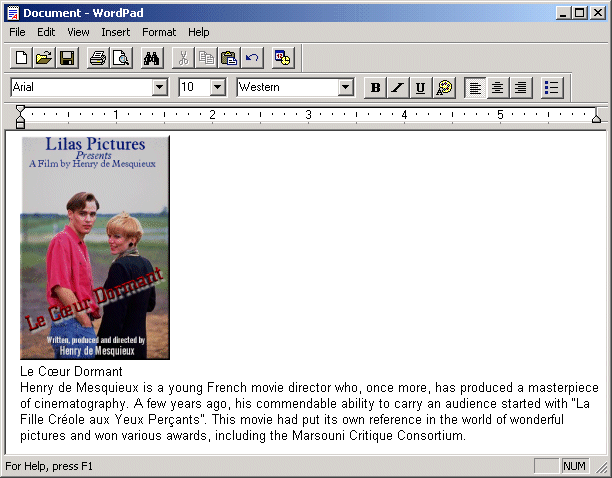
Task: Minimize the WordPad window
Action: pyautogui.click(x=563, y=13)
